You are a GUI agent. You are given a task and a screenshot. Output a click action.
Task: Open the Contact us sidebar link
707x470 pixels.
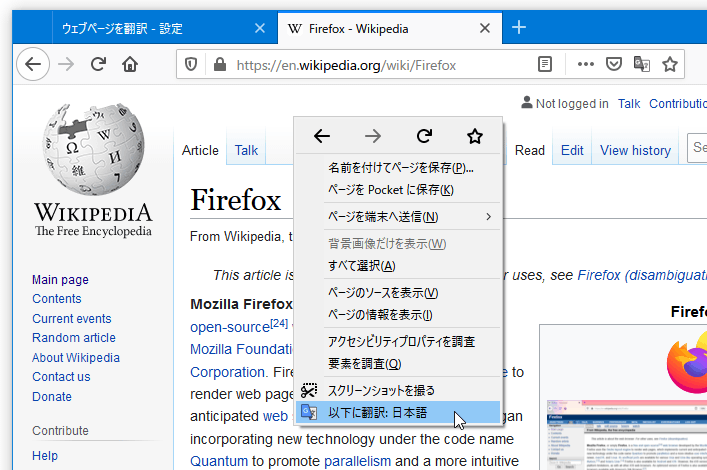coord(61,377)
